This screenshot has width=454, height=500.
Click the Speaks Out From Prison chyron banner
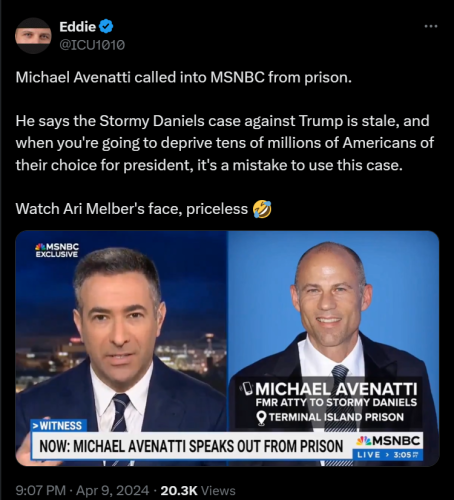point(192,446)
